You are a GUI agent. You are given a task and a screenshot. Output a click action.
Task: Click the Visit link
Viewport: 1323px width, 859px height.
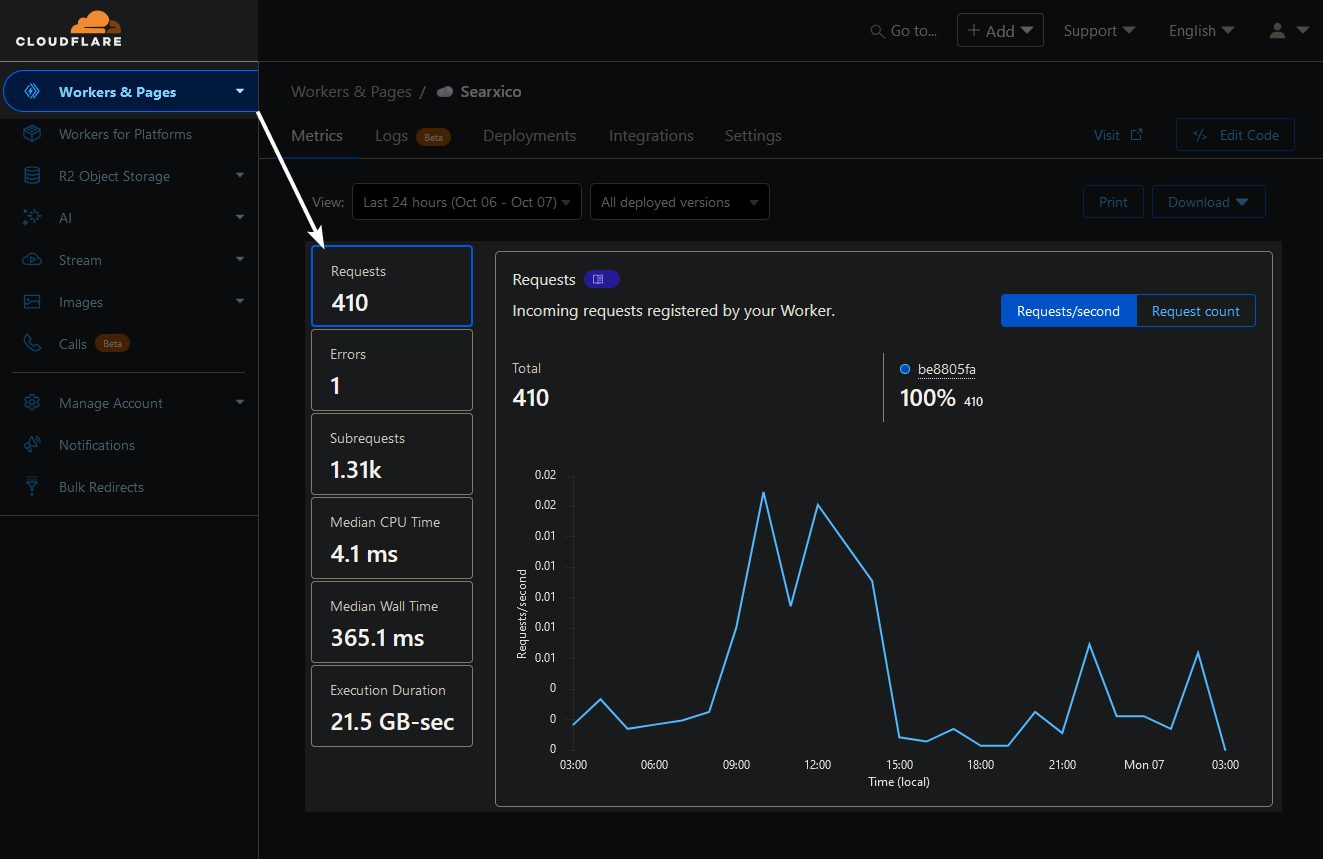[1106, 135]
